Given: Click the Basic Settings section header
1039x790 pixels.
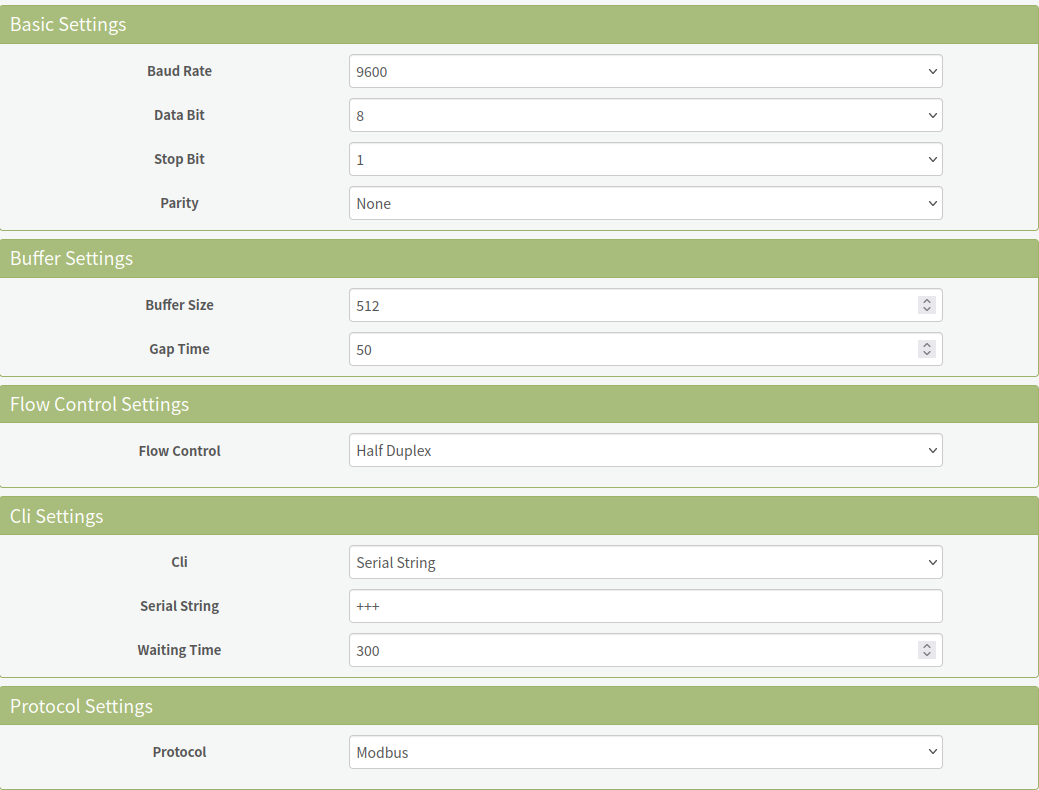Looking at the screenshot, I should point(519,25).
